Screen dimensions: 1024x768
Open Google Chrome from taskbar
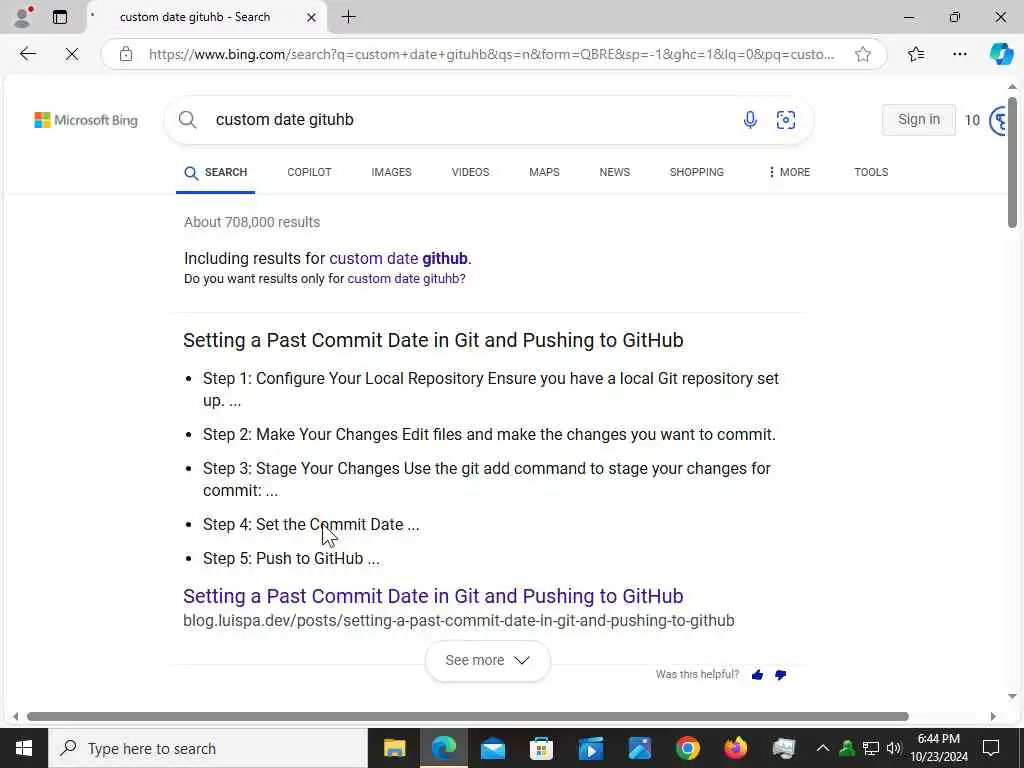click(688, 748)
